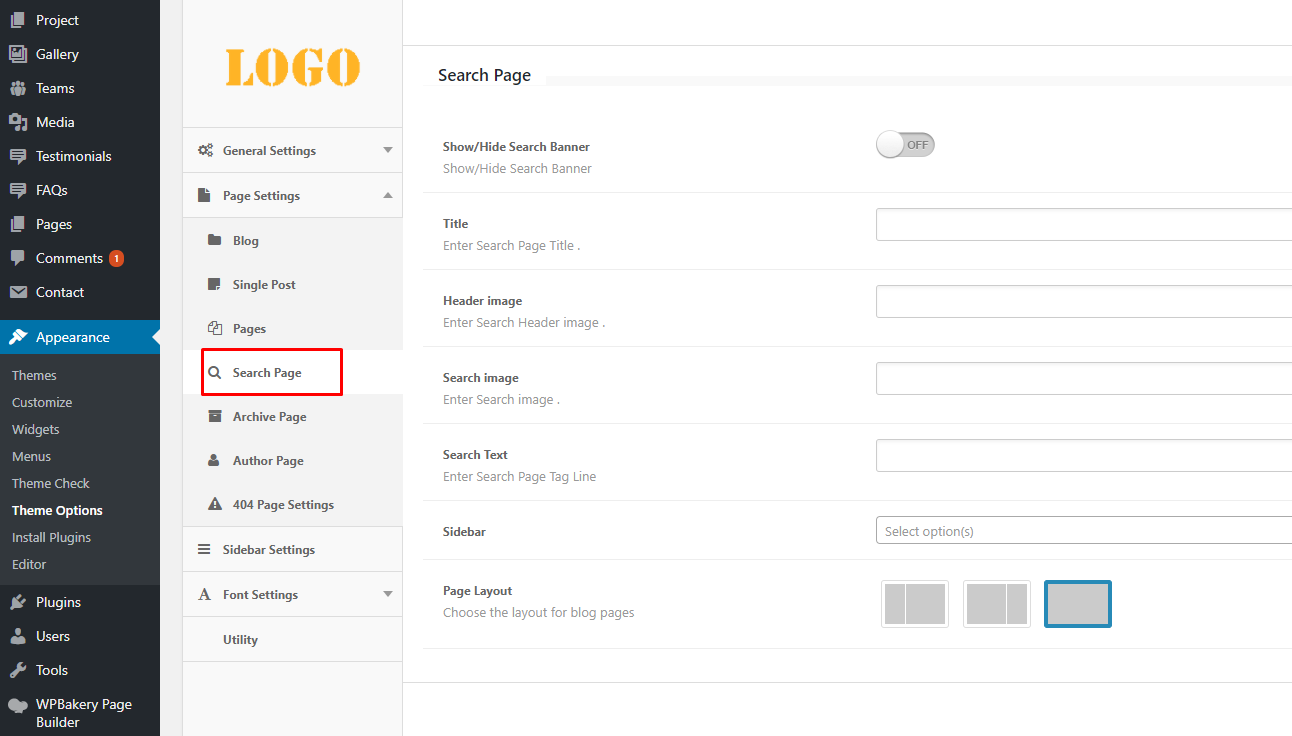Collapse the Page Settings section arrow

388,196
